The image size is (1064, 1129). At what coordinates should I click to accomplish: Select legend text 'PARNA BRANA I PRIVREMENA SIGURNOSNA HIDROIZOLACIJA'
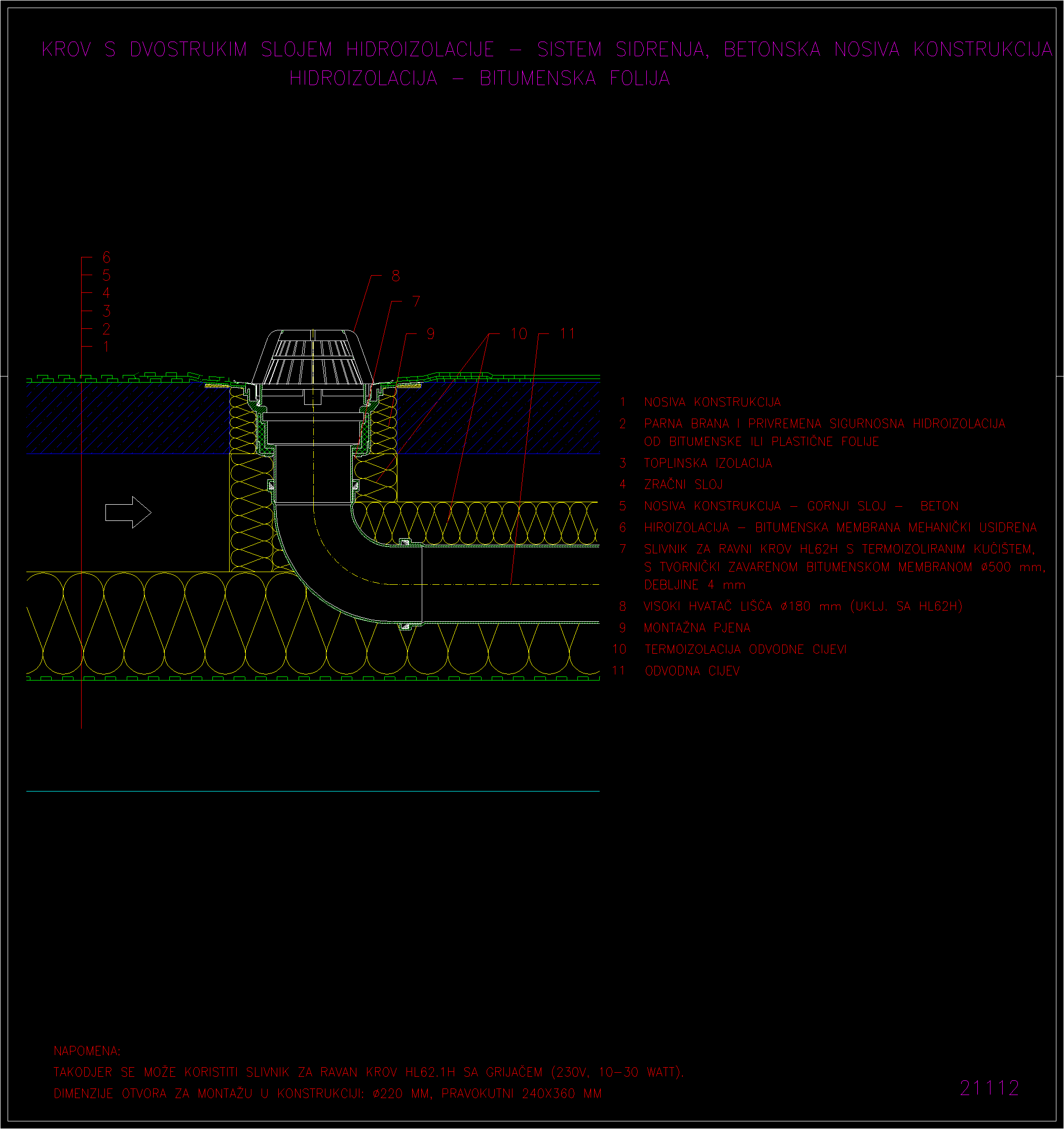click(825, 424)
